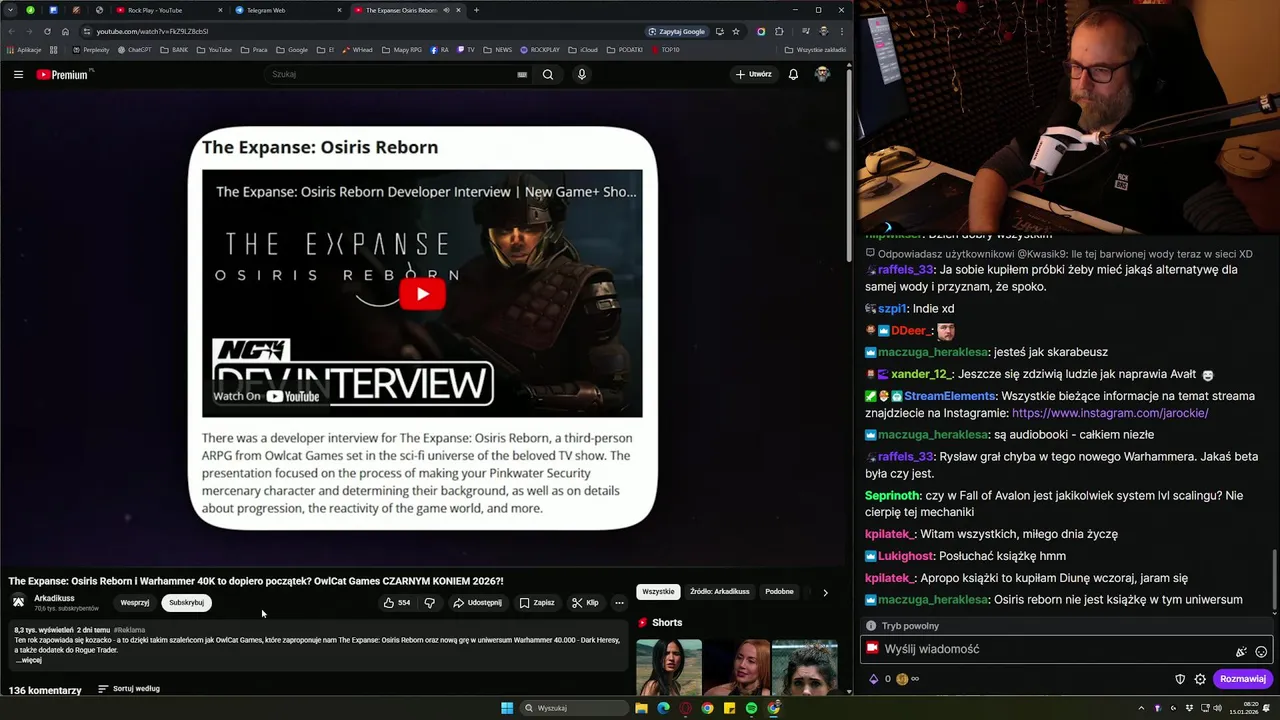
Task: Click the Utwórz create button
Action: (754, 74)
